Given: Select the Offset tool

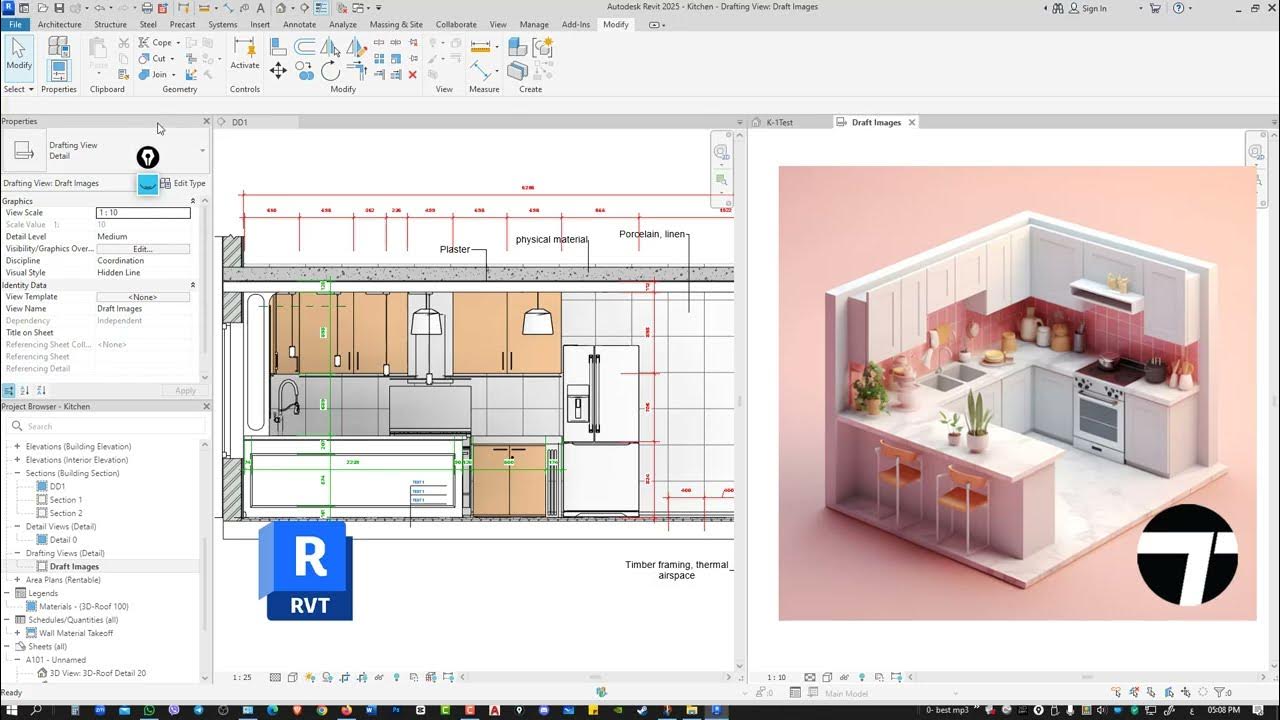Looking at the screenshot, I should [304, 46].
